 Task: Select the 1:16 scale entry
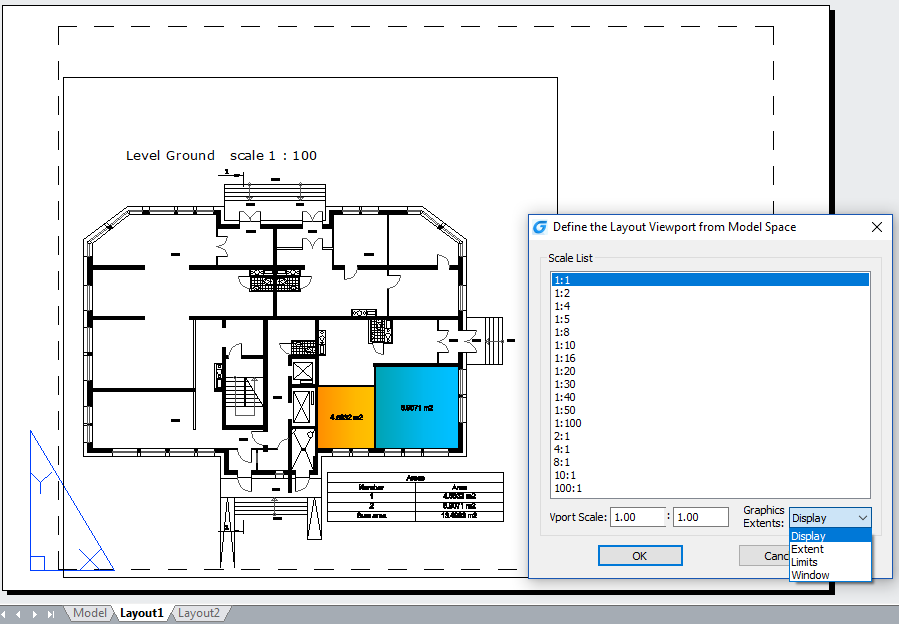tap(710, 358)
